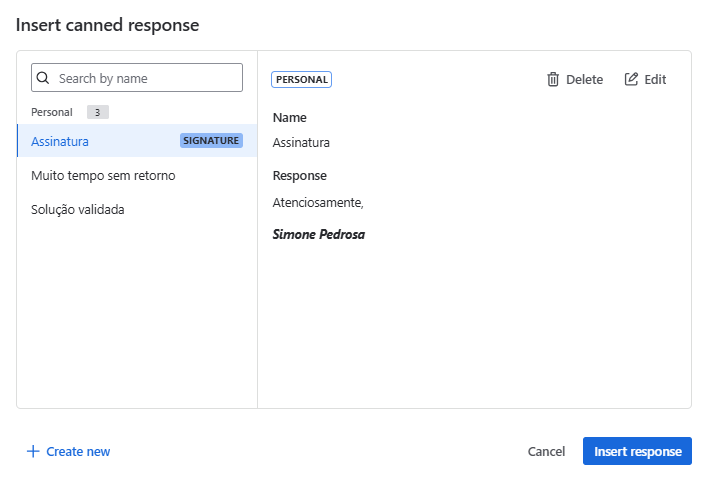Click the plus icon beside Create new
This screenshot has width=714, height=485.
[x=33, y=452]
